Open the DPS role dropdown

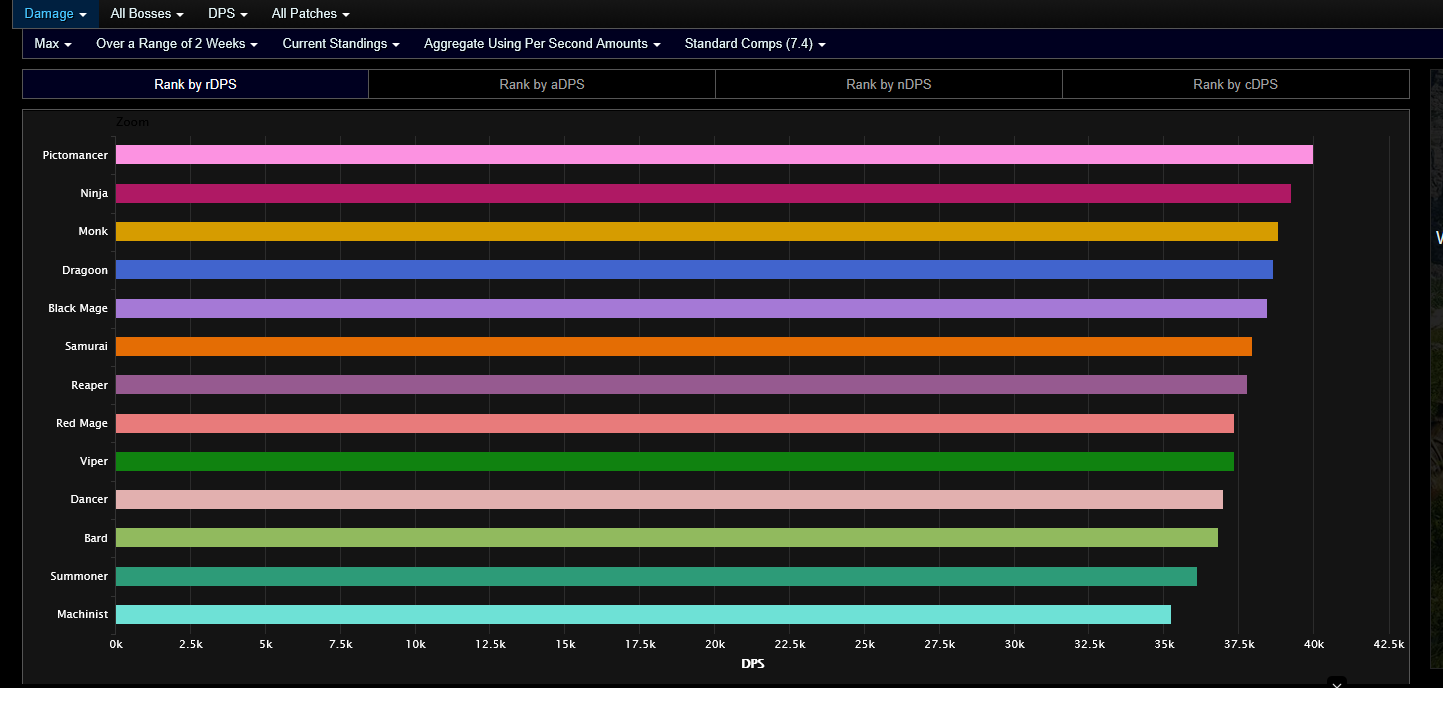[x=228, y=14]
